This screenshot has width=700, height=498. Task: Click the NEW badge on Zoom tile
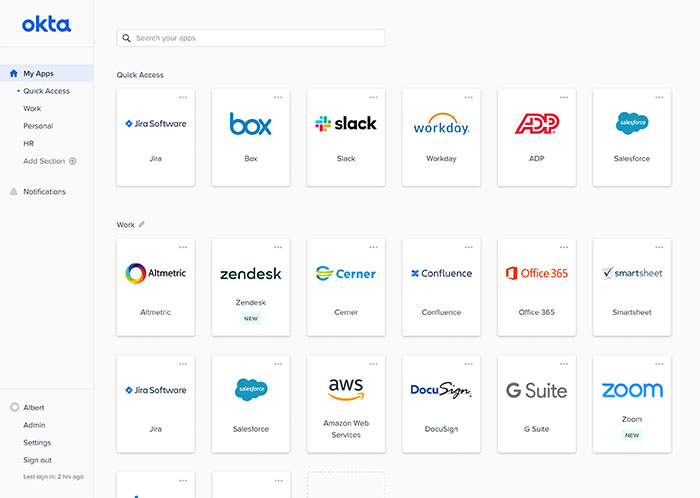pyautogui.click(x=632, y=435)
